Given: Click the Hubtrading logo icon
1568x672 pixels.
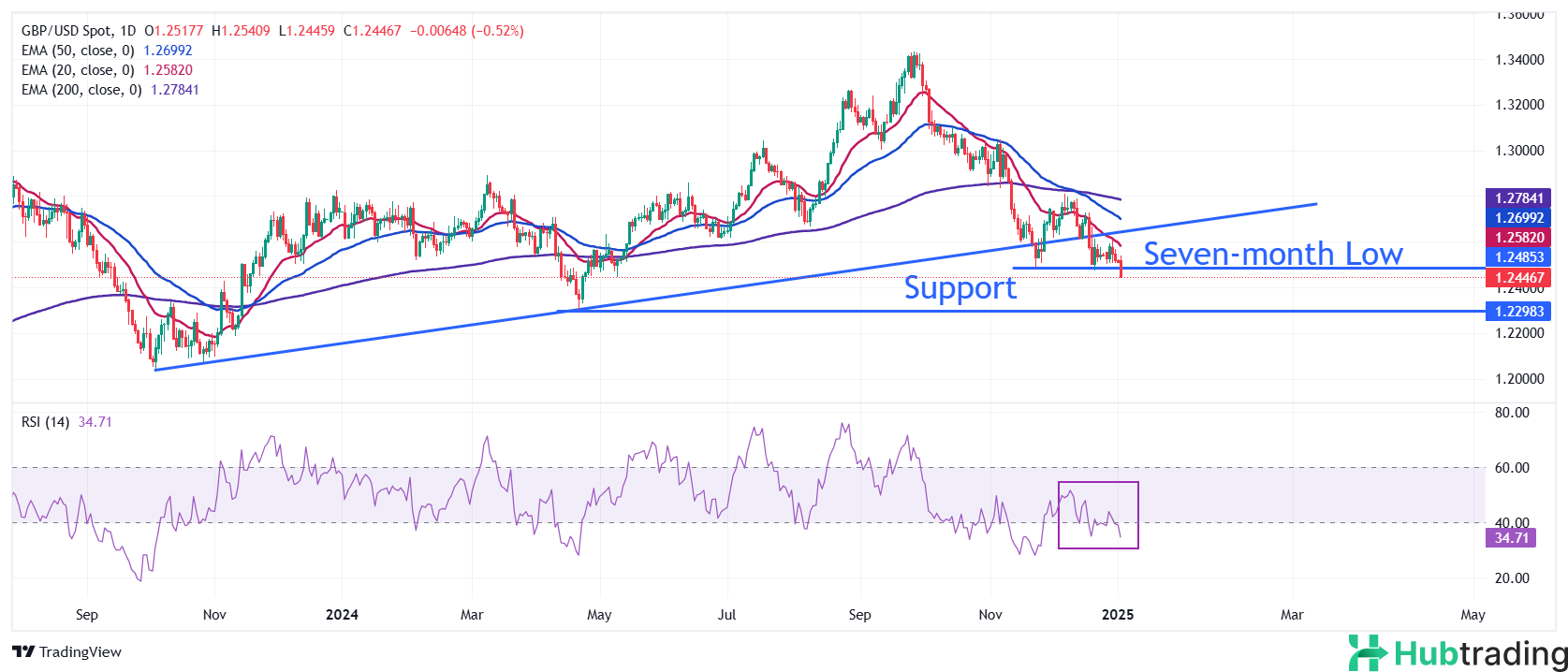Looking at the screenshot, I should [1368, 652].
